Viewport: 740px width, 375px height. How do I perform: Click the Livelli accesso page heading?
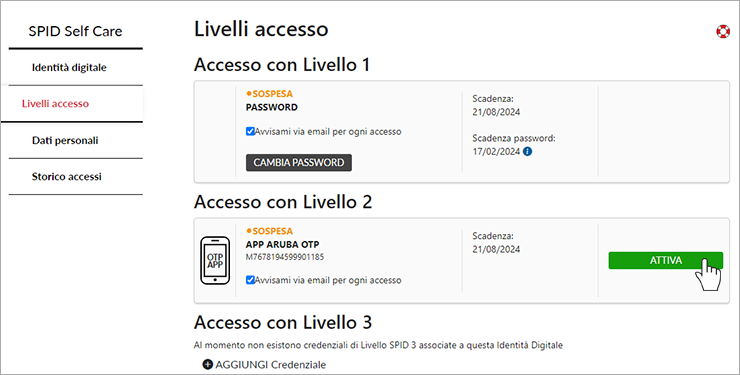(261, 29)
